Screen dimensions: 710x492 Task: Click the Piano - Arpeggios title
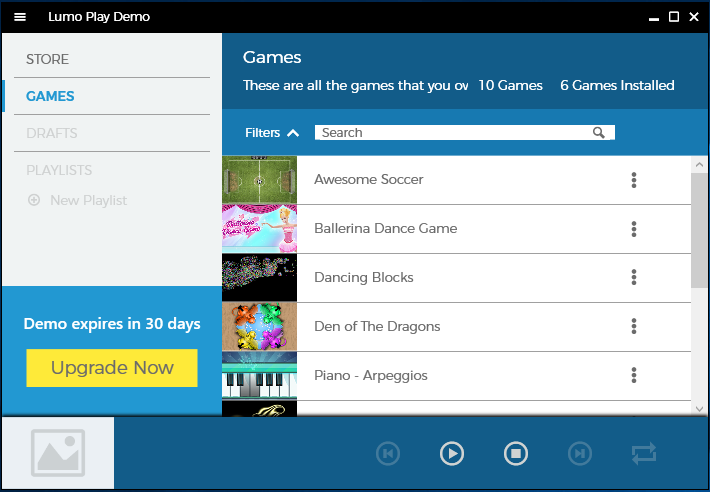coord(371,376)
